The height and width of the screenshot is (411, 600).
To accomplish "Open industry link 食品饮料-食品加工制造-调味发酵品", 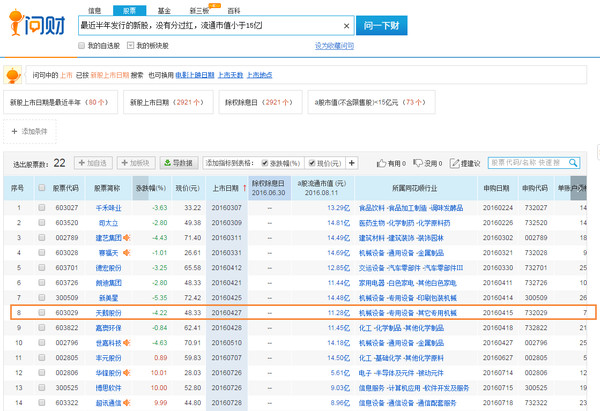I will pos(411,208).
